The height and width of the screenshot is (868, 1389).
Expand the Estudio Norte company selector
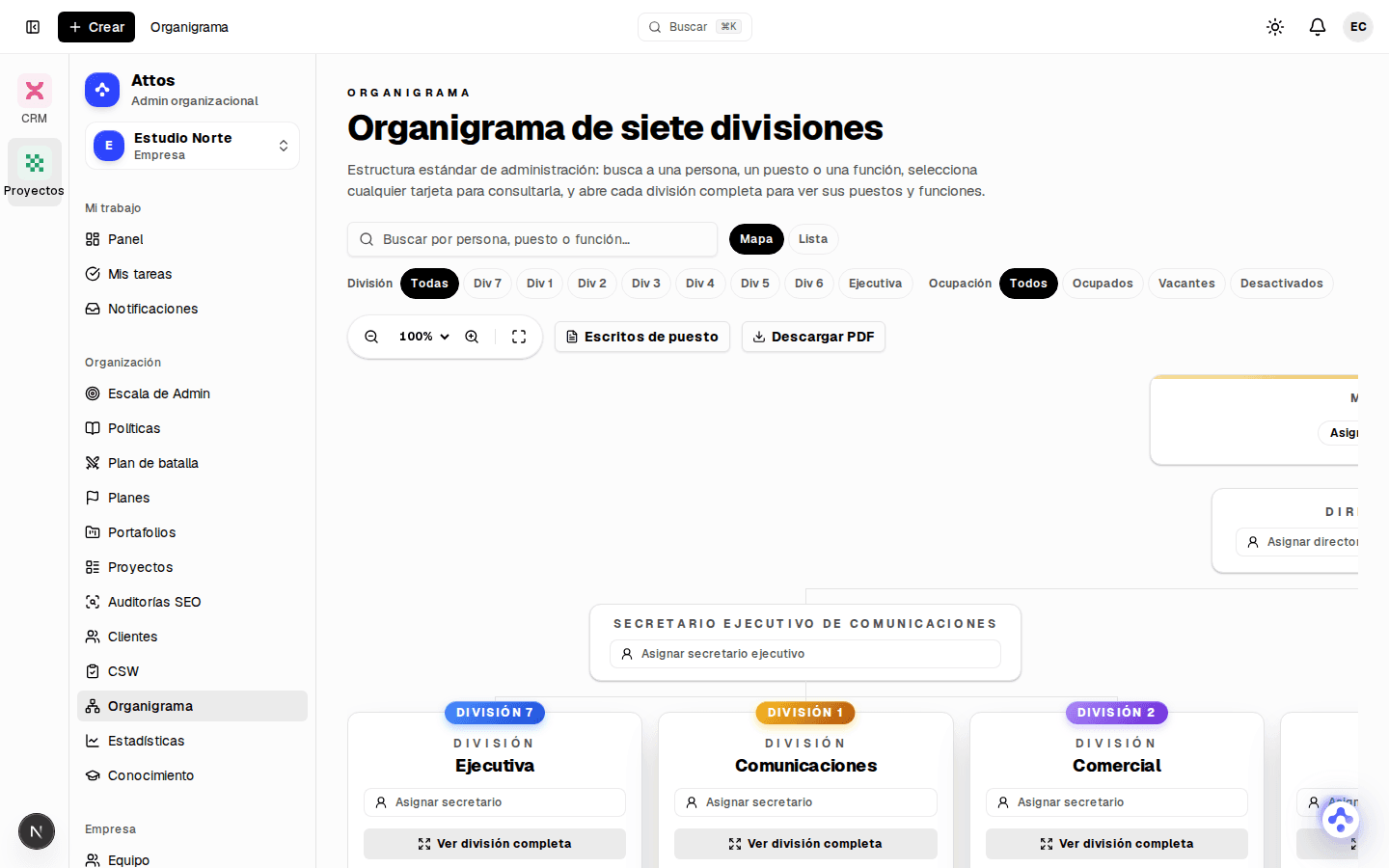[192, 146]
